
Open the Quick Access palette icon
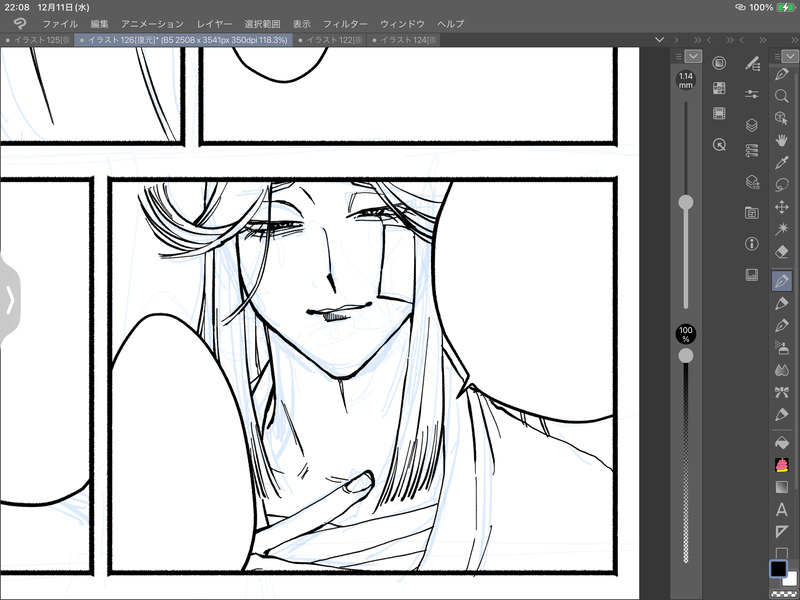pos(719,63)
